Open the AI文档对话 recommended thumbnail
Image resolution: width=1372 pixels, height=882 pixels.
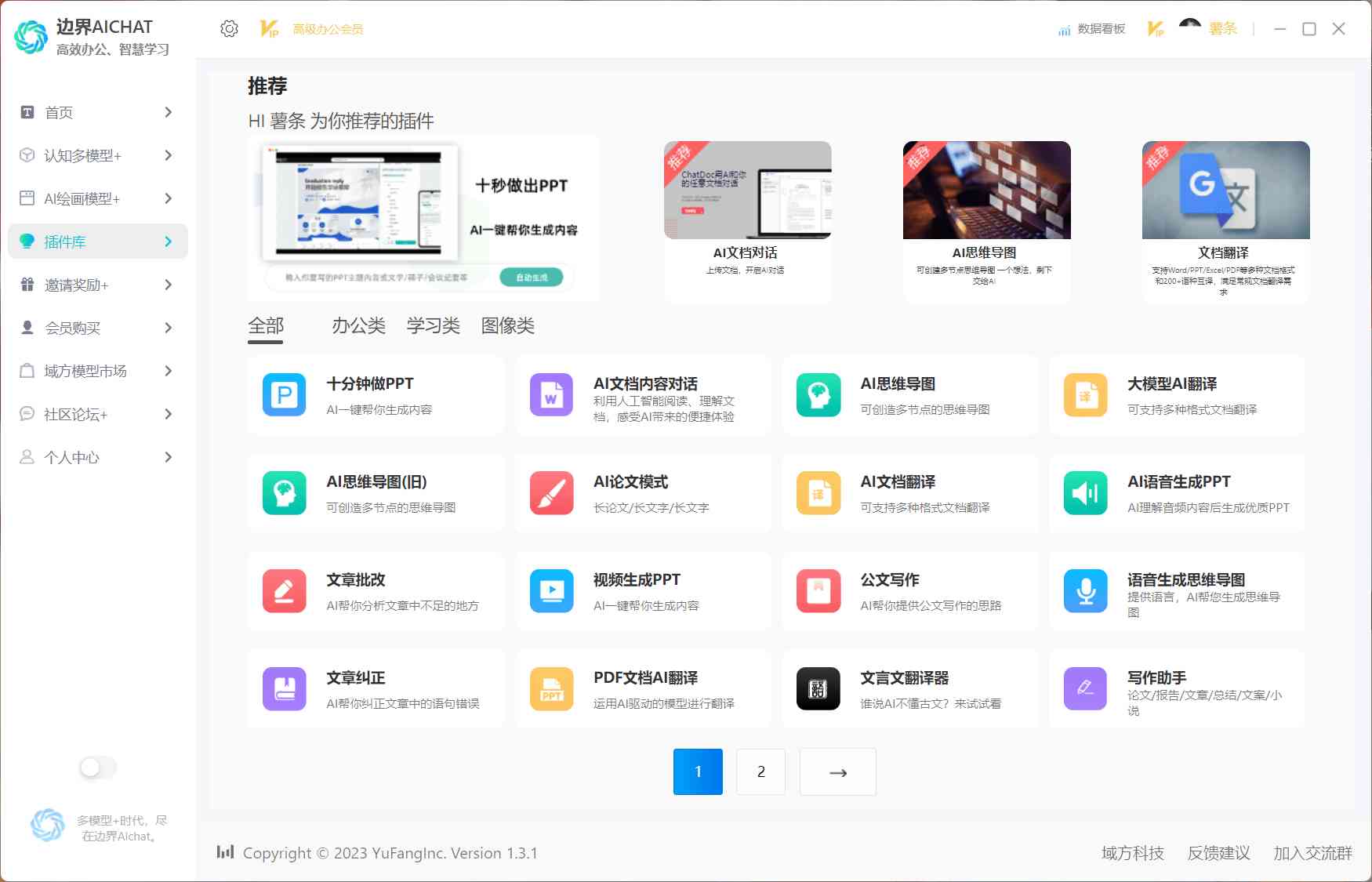point(748,190)
